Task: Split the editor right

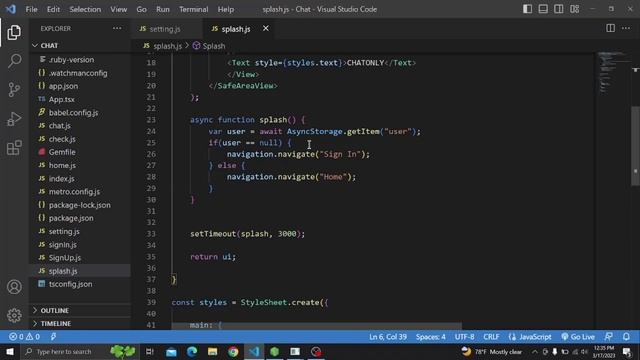Action: pyautogui.click(x=610, y=28)
